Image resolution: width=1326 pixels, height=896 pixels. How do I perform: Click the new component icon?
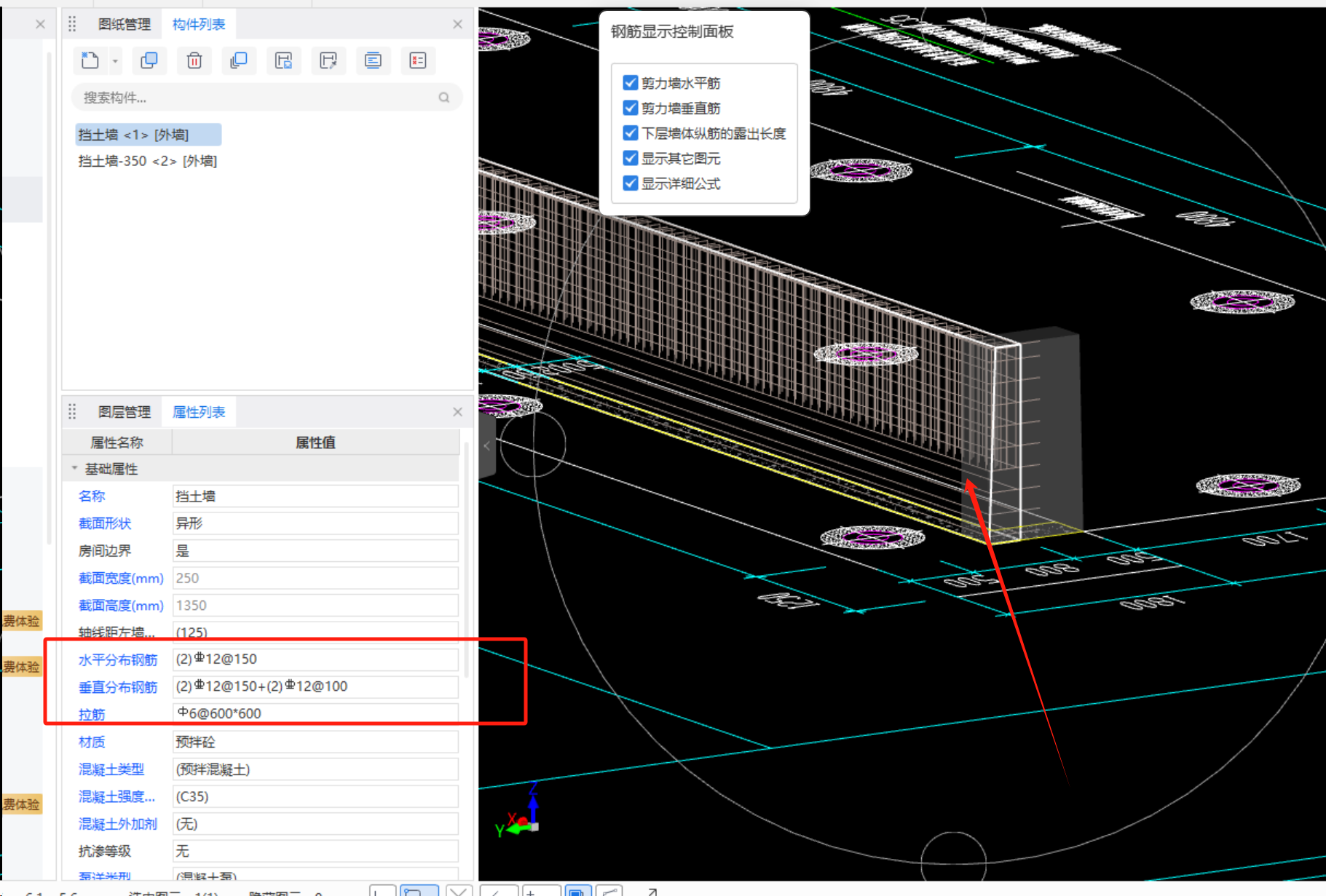click(90, 60)
